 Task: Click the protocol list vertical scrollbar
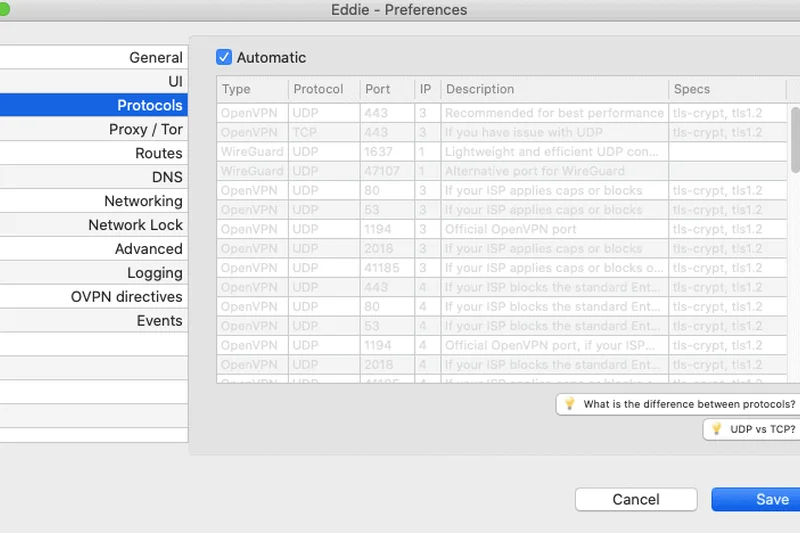click(x=795, y=140)
